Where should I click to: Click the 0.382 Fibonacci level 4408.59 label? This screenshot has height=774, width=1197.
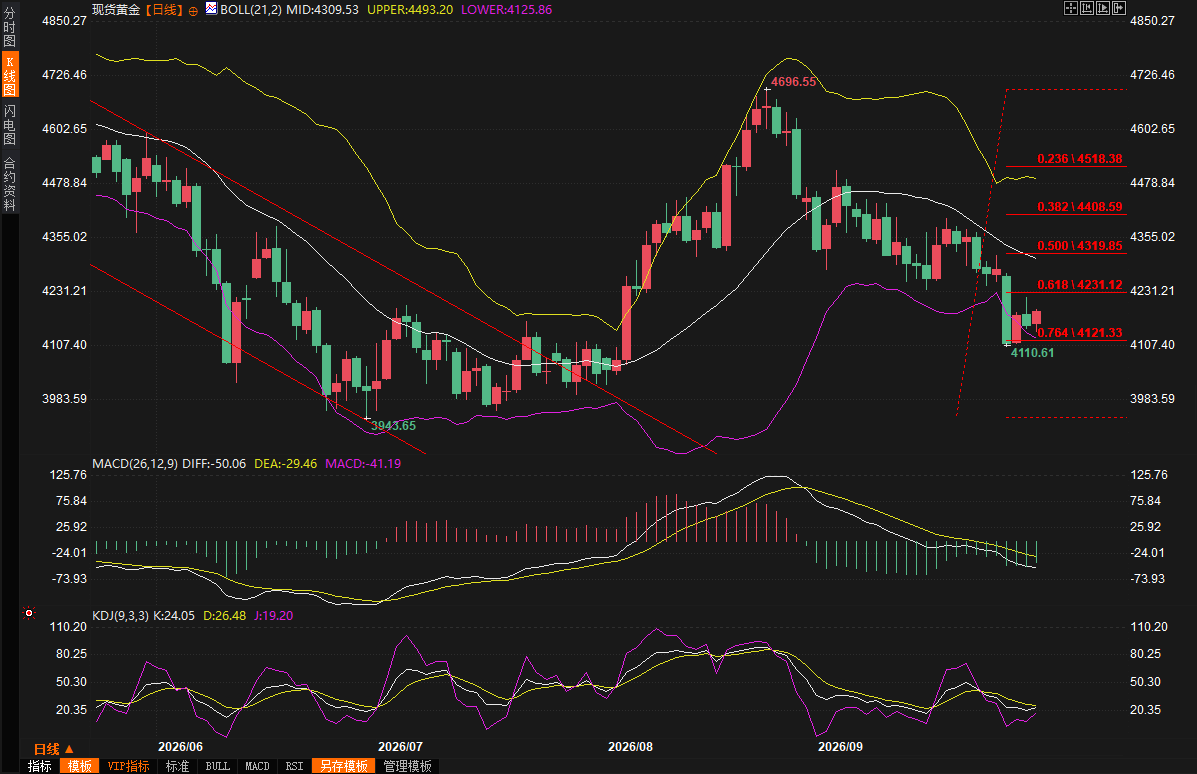click(x=1079, y=207)
